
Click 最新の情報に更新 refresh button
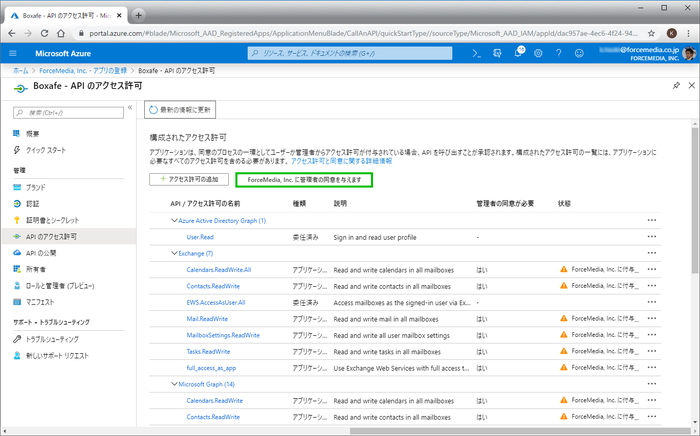pos(180,110)
